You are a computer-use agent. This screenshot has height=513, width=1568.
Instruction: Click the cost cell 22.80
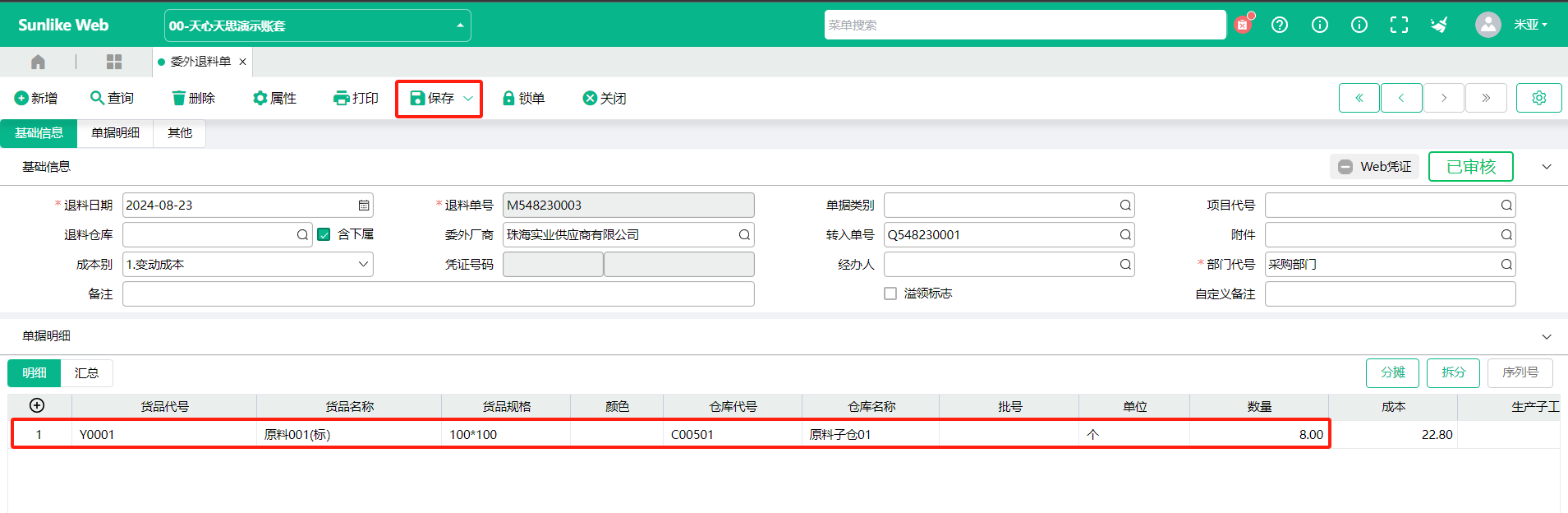tap(1393, 435)
